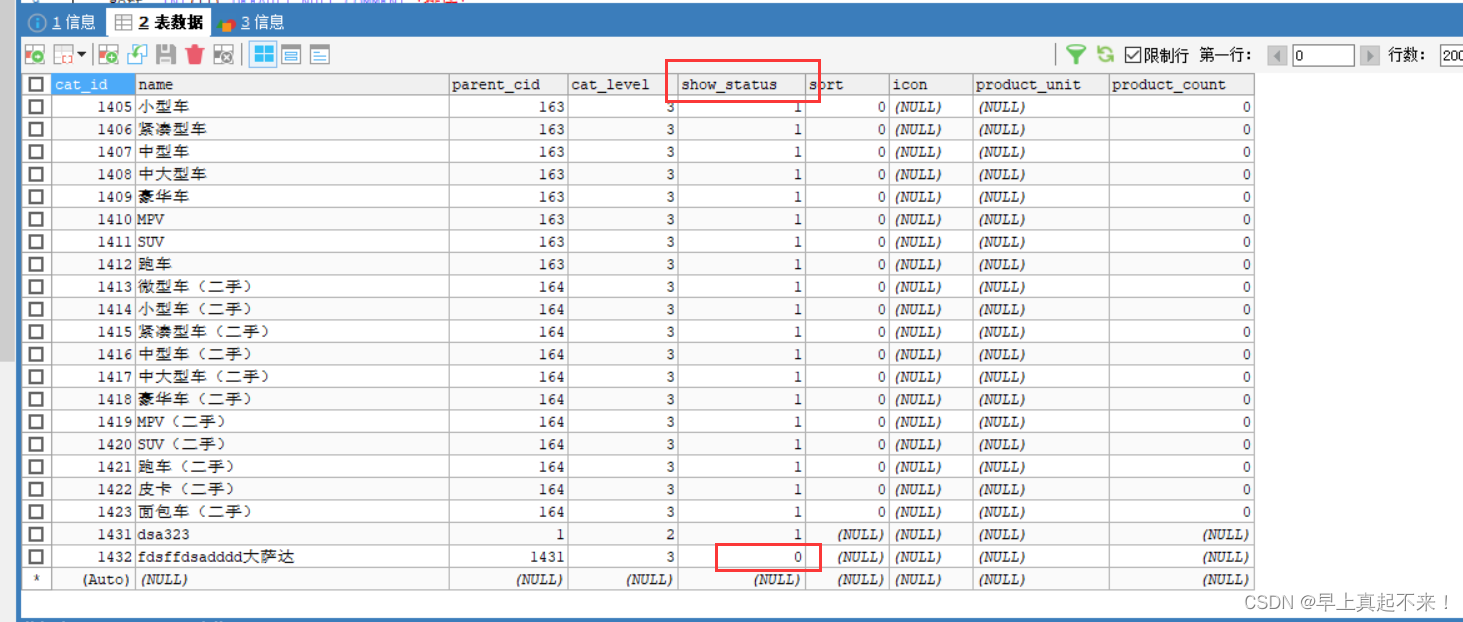Select the name cell 面包车（二手）
Screen dimensions: 1463x622
tap(292, 512)
